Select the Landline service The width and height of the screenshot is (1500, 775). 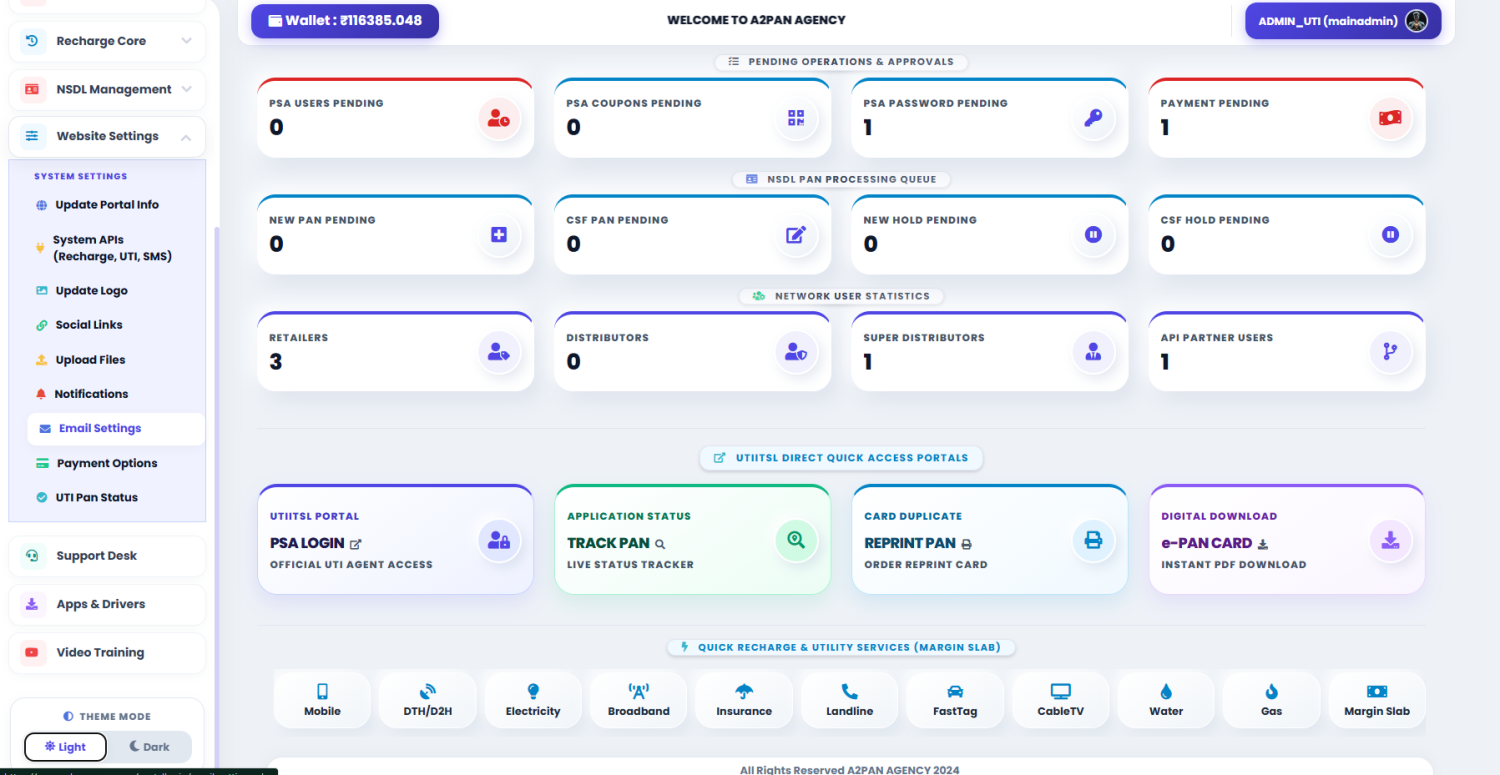point(850,700)
